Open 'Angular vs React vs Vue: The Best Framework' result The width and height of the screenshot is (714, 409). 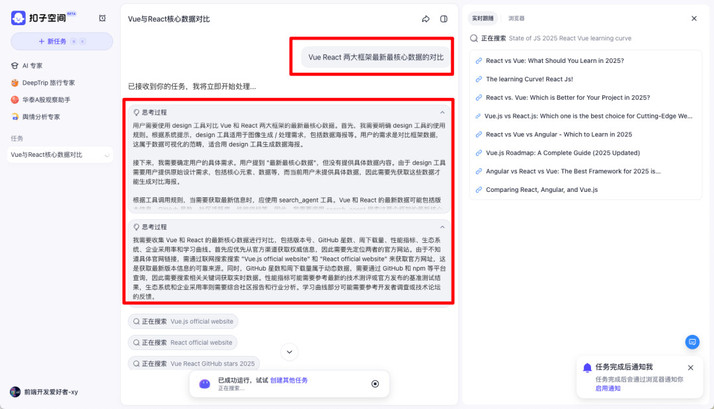click(573, 171)
